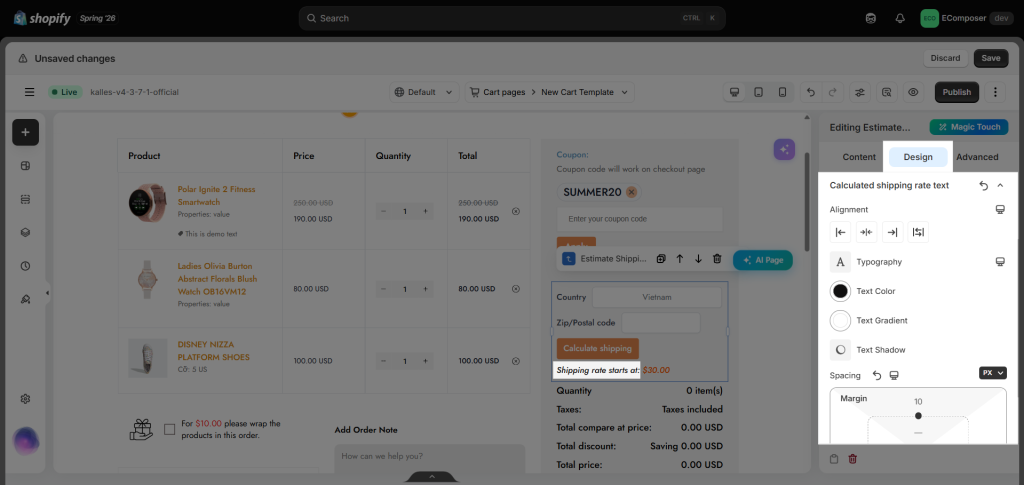Image resolution: width=1024 pixels, height=485 pixels.
Task: Delete the Estimate Shipping element via trash icon
Action: coord(717,259)
